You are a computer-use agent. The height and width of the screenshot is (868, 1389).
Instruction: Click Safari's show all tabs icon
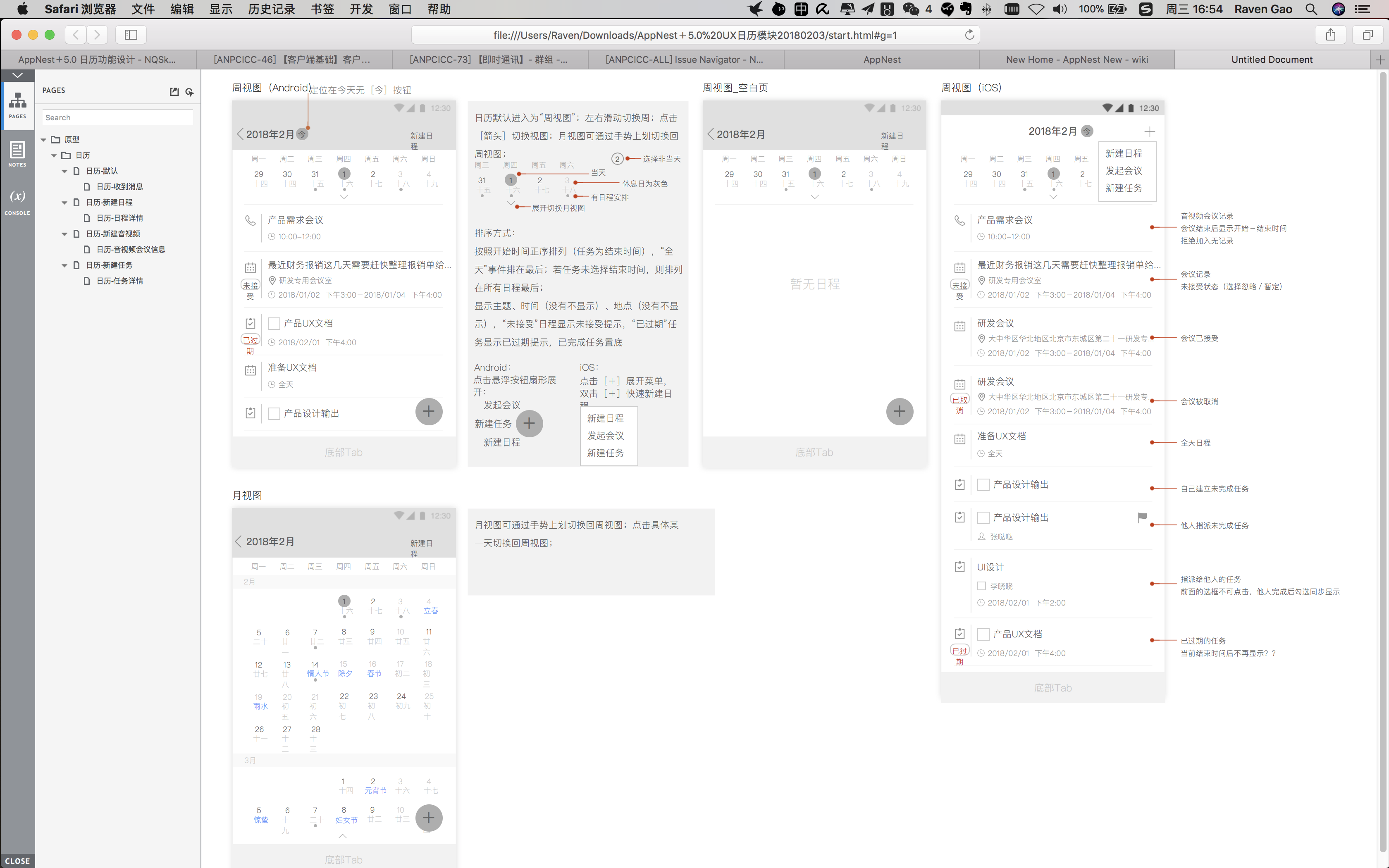1368,35
